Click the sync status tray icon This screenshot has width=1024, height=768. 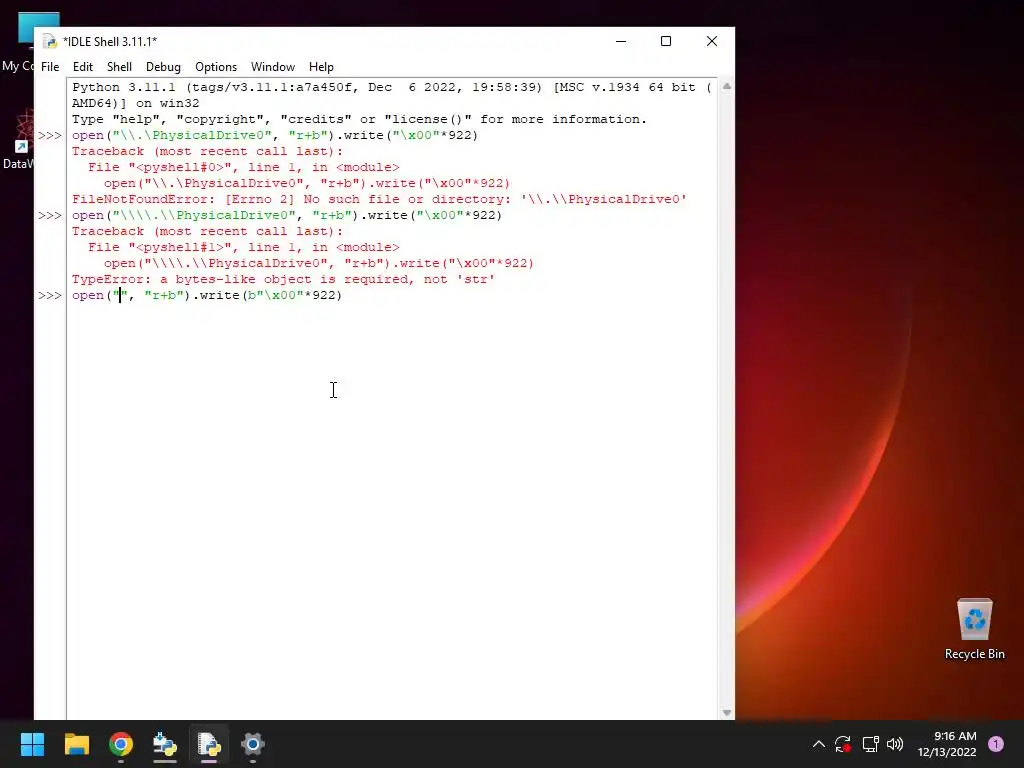pyautogui.click(x=842, y=744)
